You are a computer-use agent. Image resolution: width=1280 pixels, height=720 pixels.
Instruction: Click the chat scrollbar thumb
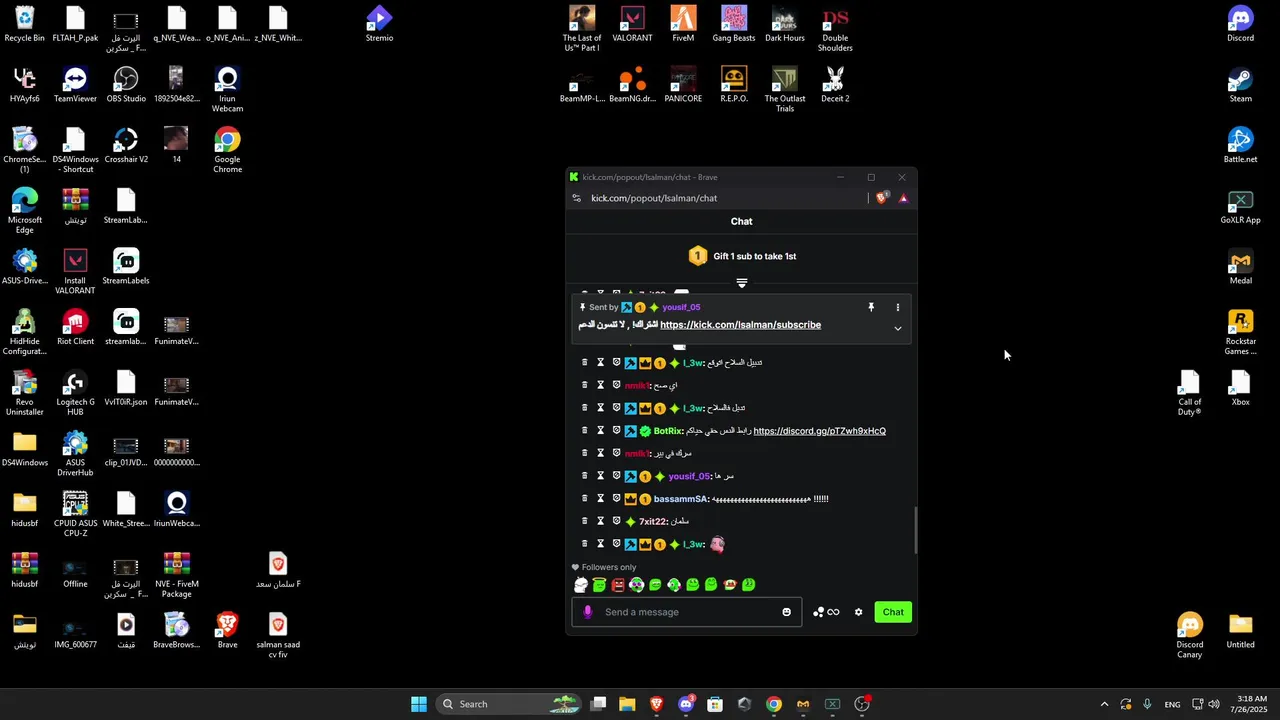coord(915,530)
